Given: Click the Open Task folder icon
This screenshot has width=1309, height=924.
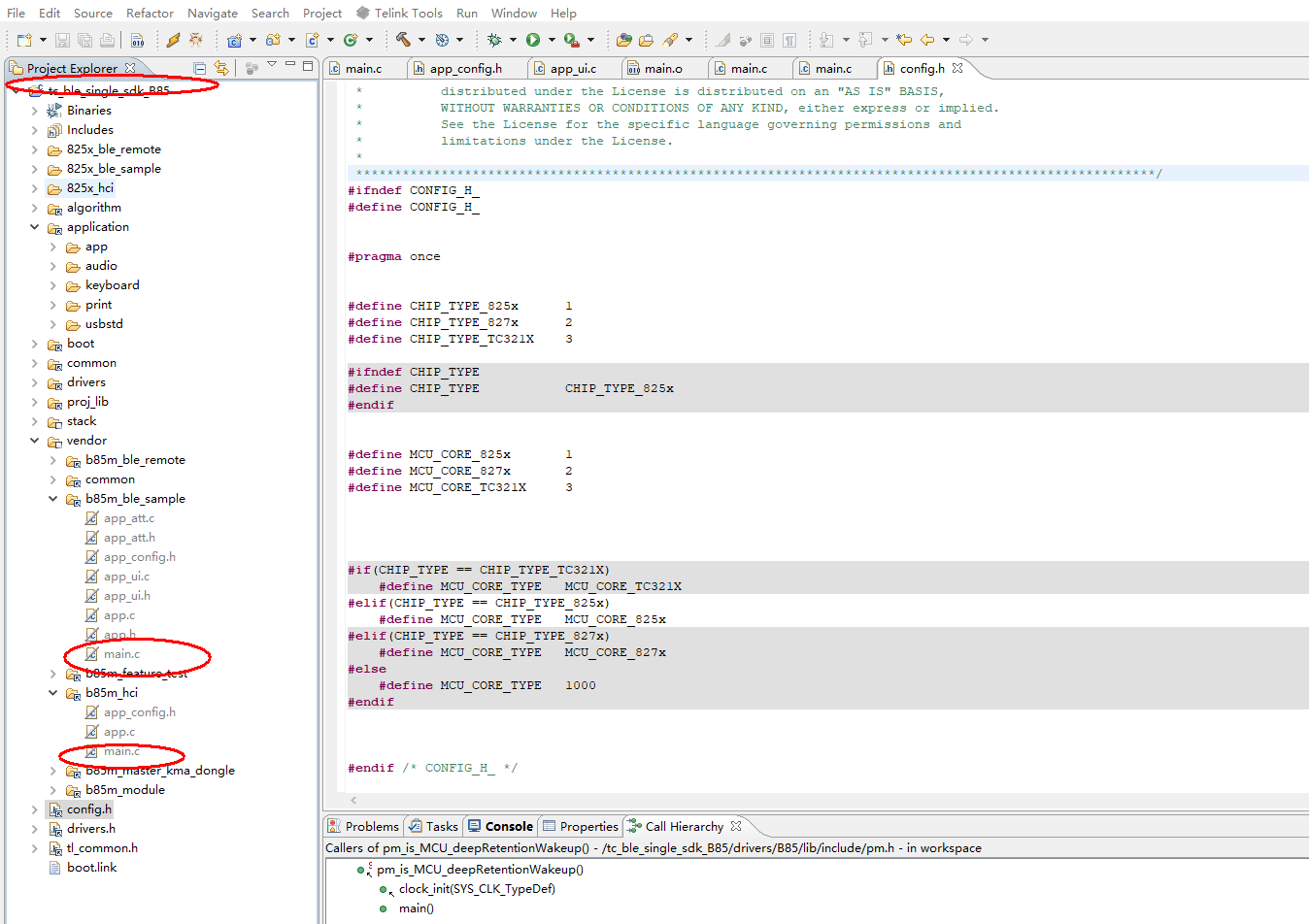Looking at the screenshot, I should tap(646, 40).
